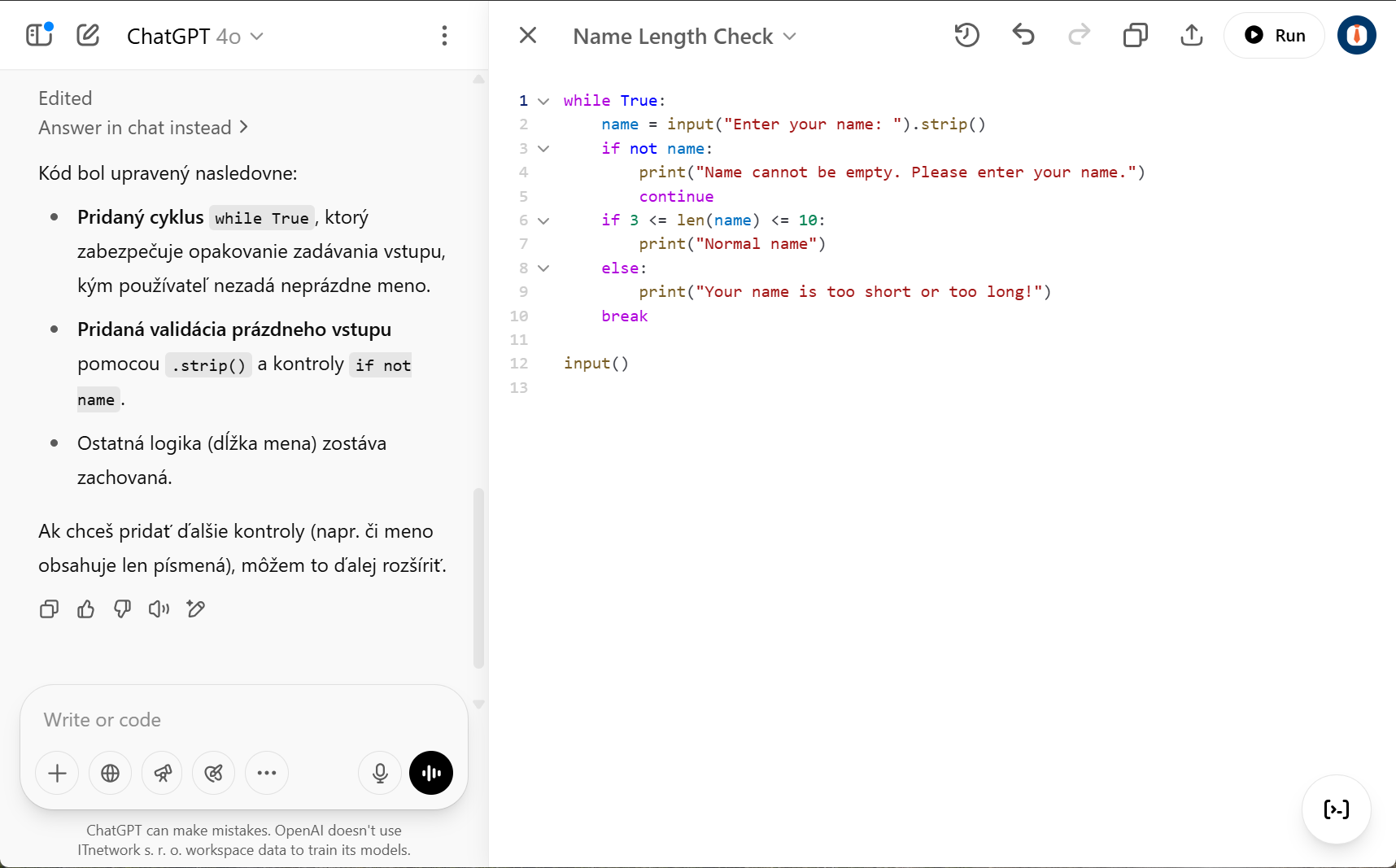This screenshot has height=868, width=1396.
Task: Collapse the while True code block
Action: (543, 101)
